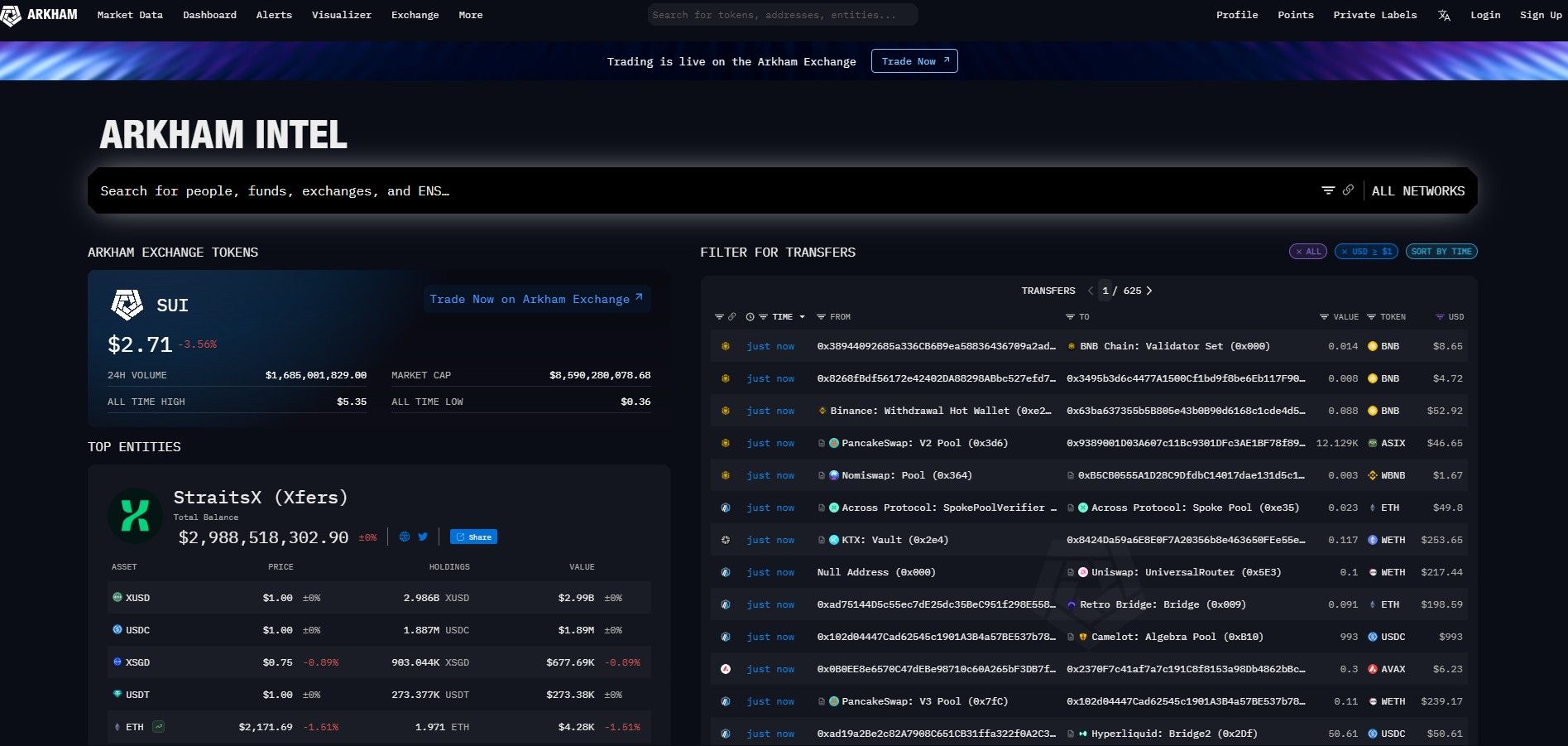The height and width of the screenshot is (746, 1568).
Task: Click the filter icon beside TOKEN column
Action: pos(1371,317)
